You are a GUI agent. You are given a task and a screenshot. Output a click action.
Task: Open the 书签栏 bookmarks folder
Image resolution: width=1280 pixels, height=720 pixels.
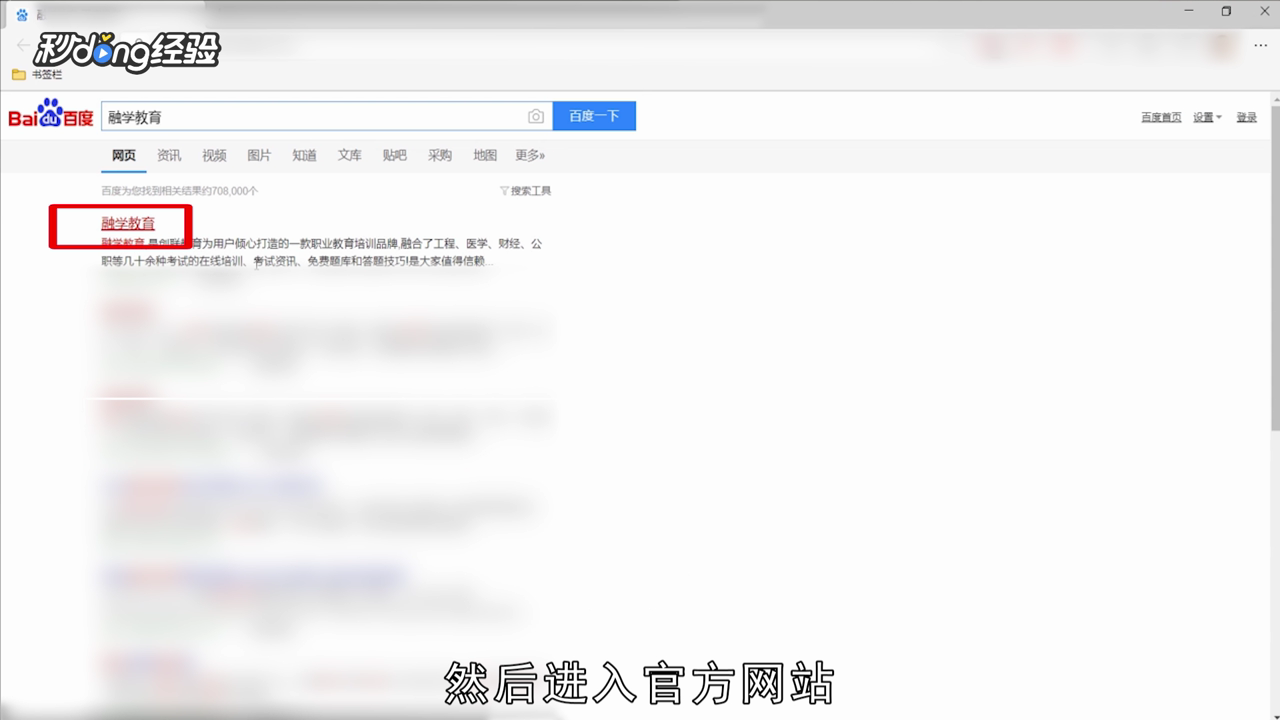37,74
